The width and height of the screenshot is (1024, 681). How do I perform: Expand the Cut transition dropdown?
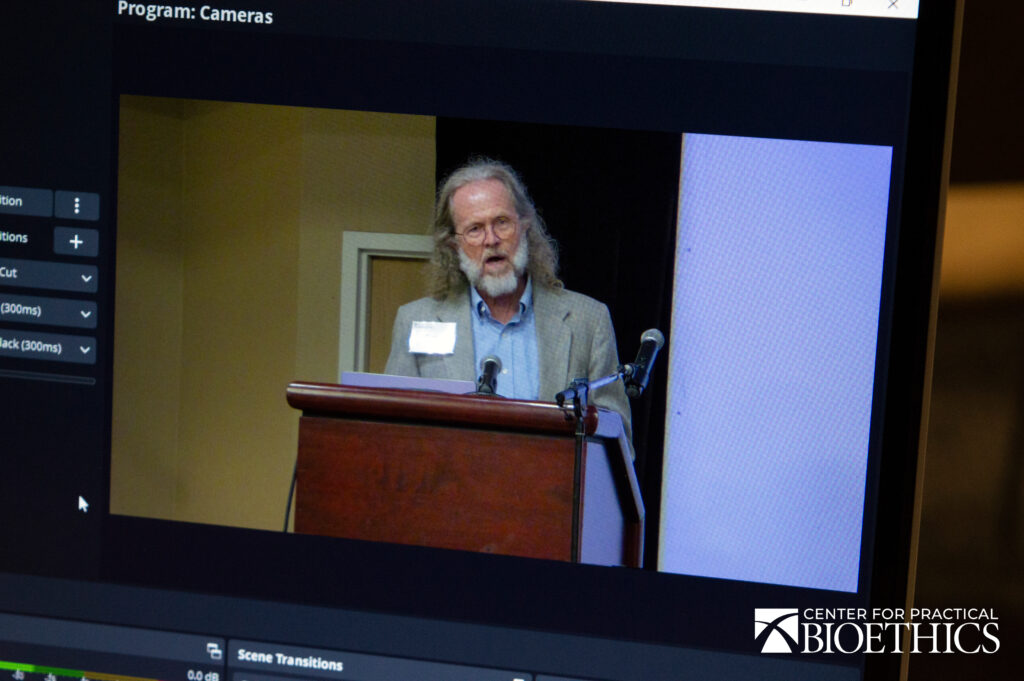[x=48, y=276]
